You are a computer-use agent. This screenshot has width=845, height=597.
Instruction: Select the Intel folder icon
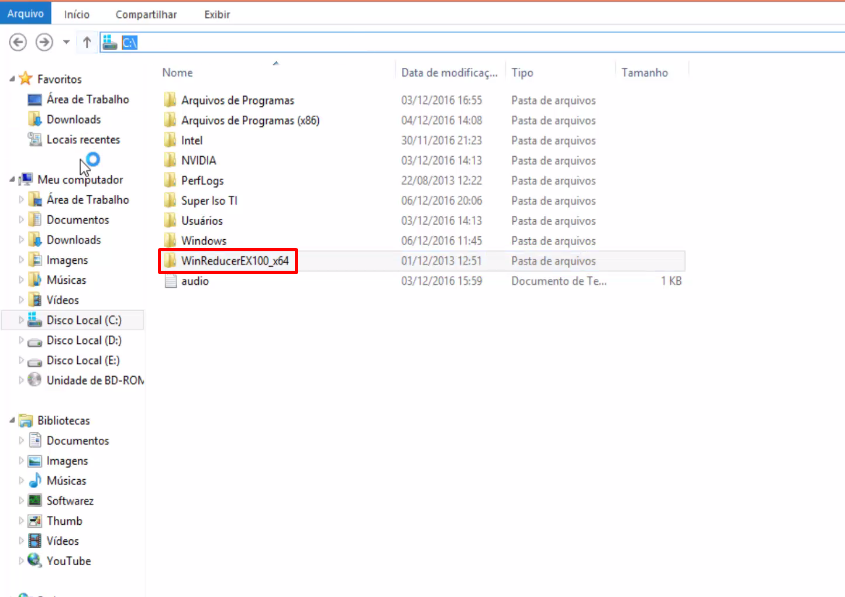click(170, 140)
